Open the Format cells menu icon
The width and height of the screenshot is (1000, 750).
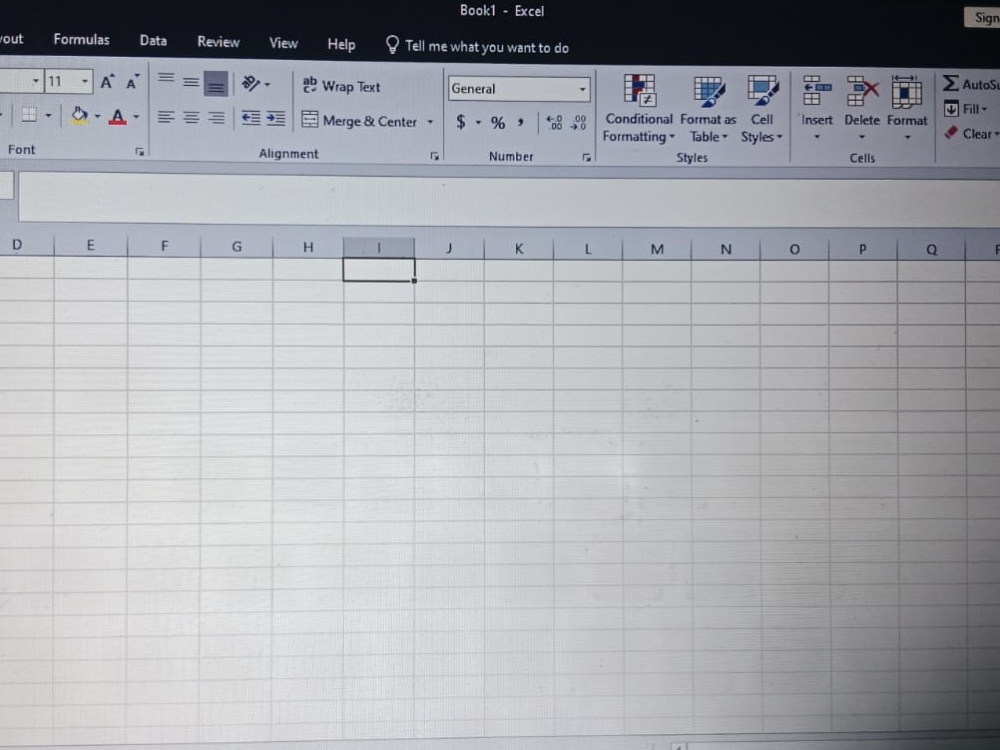[x=906, y=92]
